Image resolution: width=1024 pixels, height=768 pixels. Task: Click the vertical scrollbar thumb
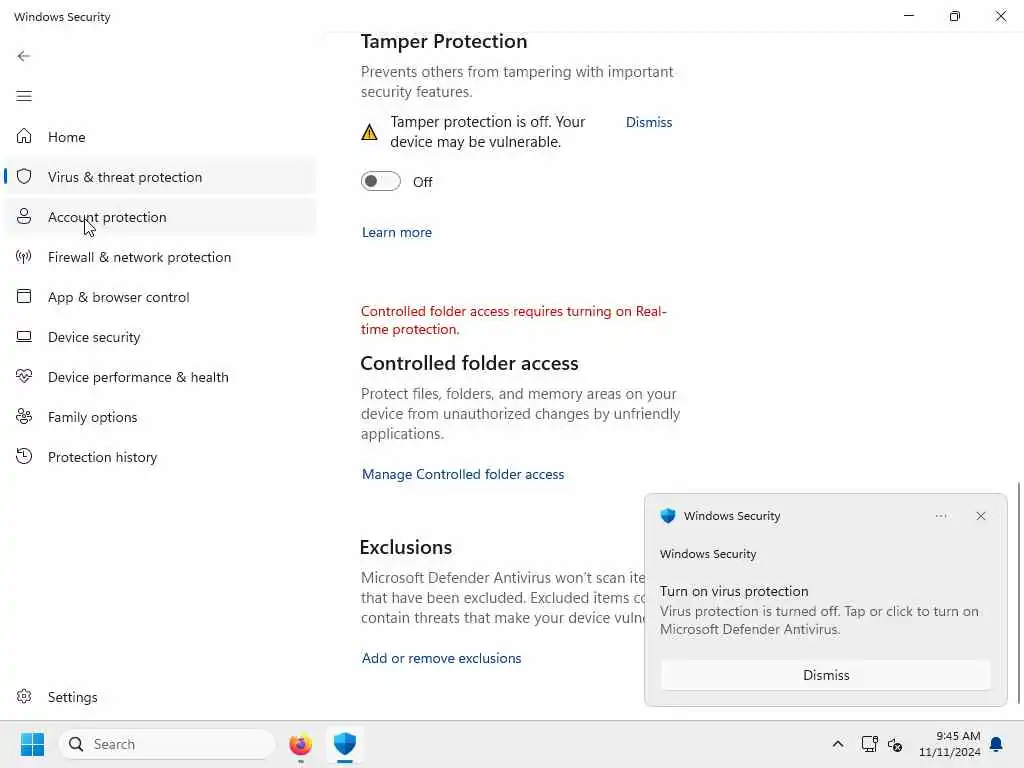[x=1018, y=593]
